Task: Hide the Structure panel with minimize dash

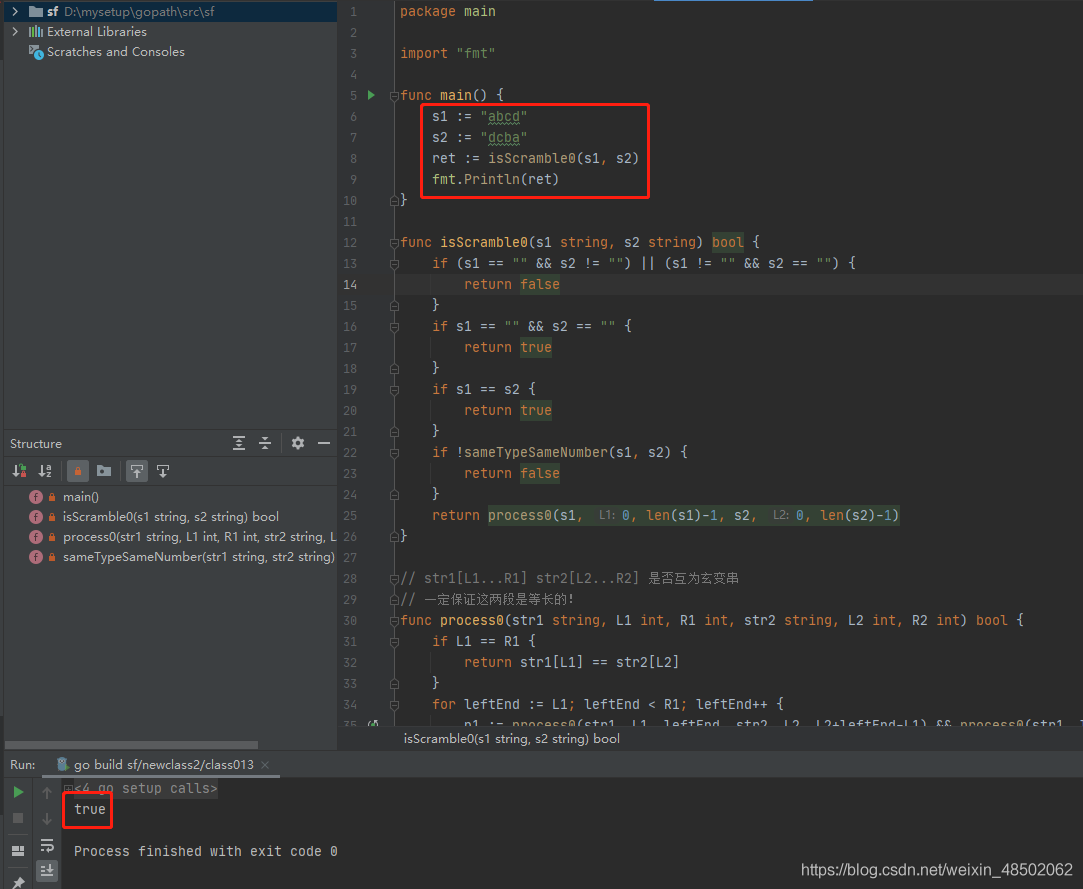Action: (x=324, y=443)
